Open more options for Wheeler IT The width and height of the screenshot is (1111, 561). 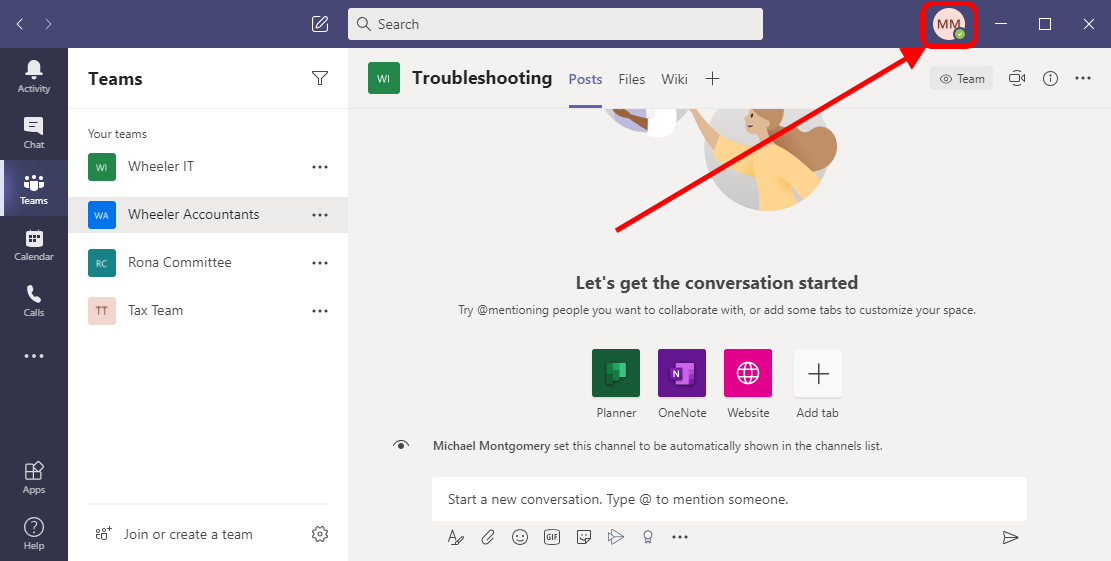point(320,167)
